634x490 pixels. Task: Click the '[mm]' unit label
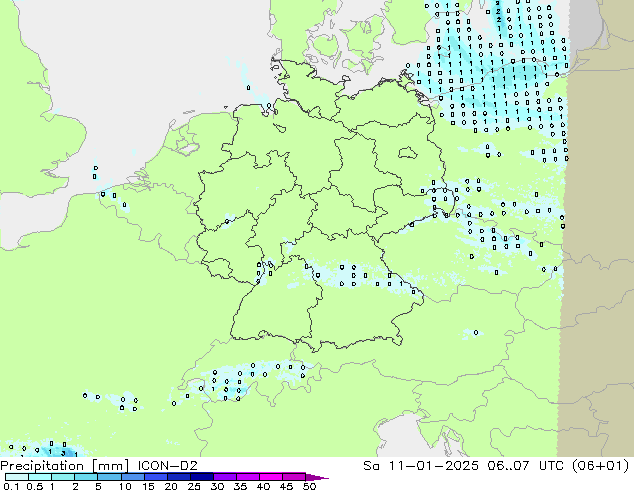click(110, 466)
